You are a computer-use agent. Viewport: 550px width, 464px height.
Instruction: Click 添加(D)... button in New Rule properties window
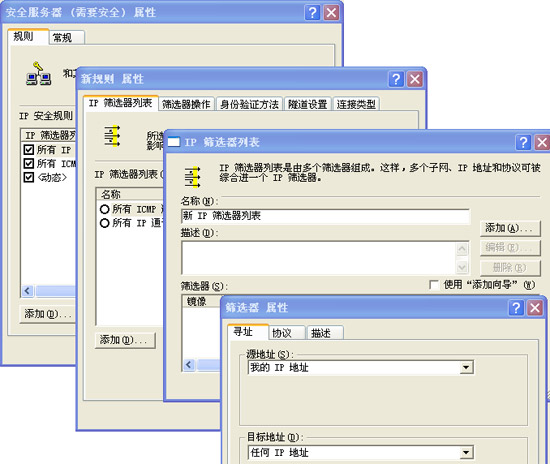[x=125, y=340]
